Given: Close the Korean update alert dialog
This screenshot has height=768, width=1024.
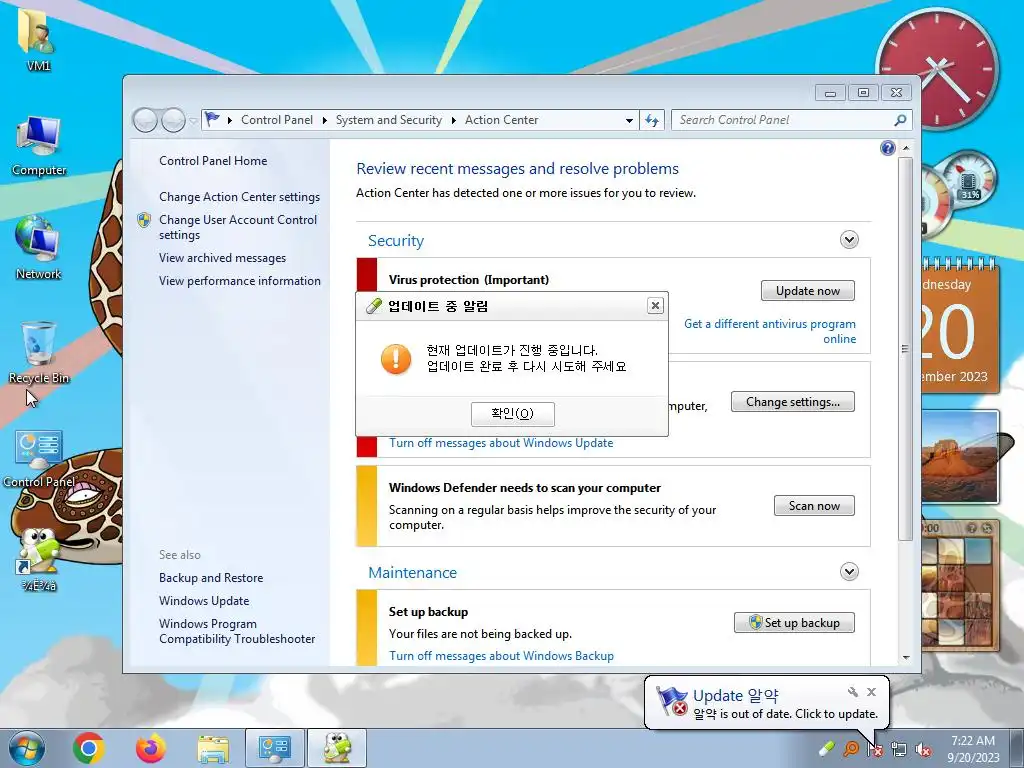Looking at the screenshot, I should (655, 306).
